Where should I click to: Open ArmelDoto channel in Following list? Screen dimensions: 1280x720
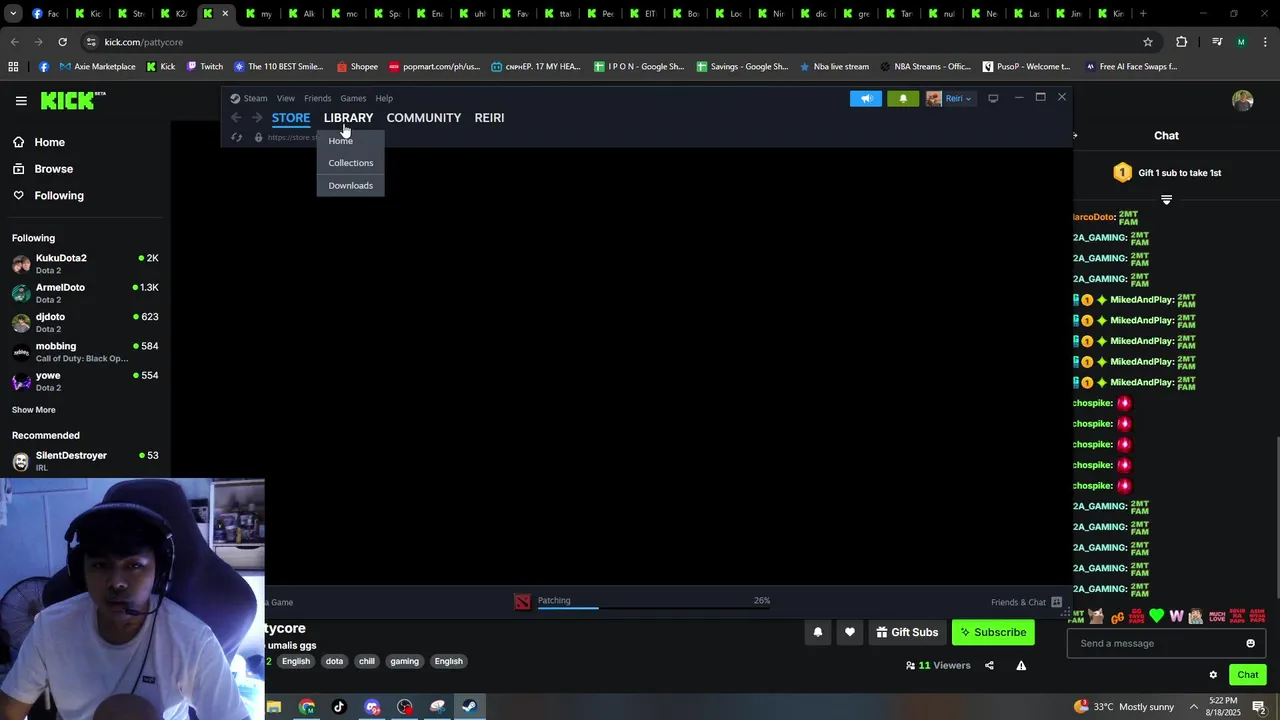pos(85,293)
